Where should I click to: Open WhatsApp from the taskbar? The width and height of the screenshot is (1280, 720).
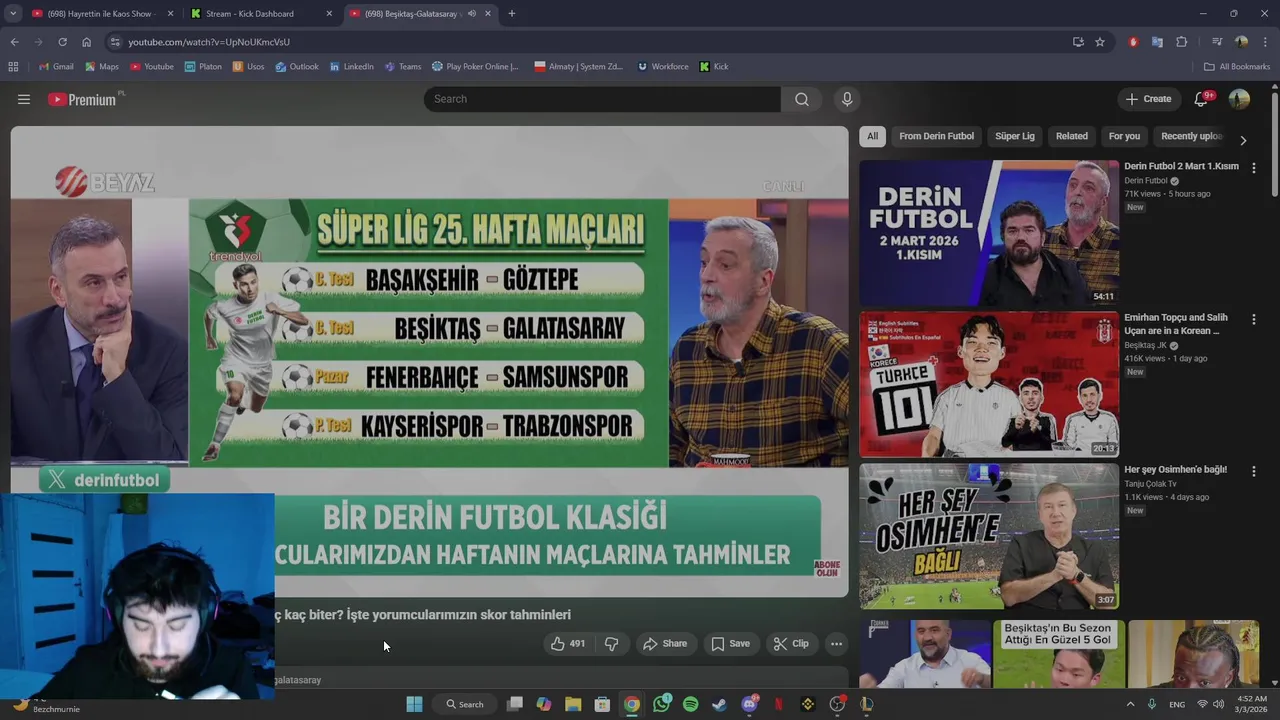point(661,704)
